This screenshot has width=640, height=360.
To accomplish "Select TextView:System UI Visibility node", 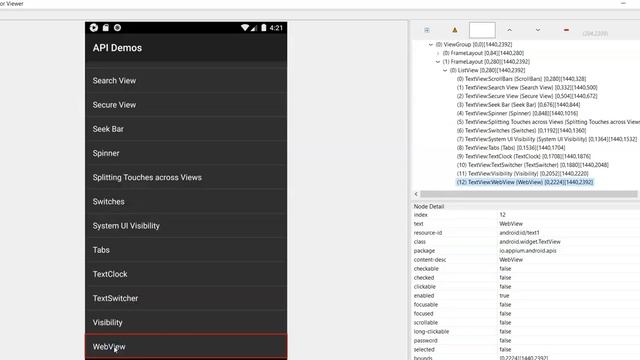I will [x=547, y=139].
